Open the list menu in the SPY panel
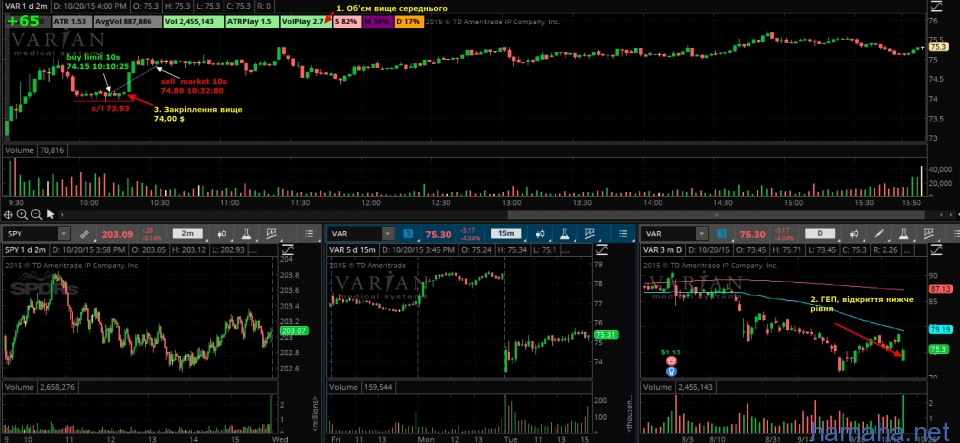 pyautogui.click(x=309, y=234)
